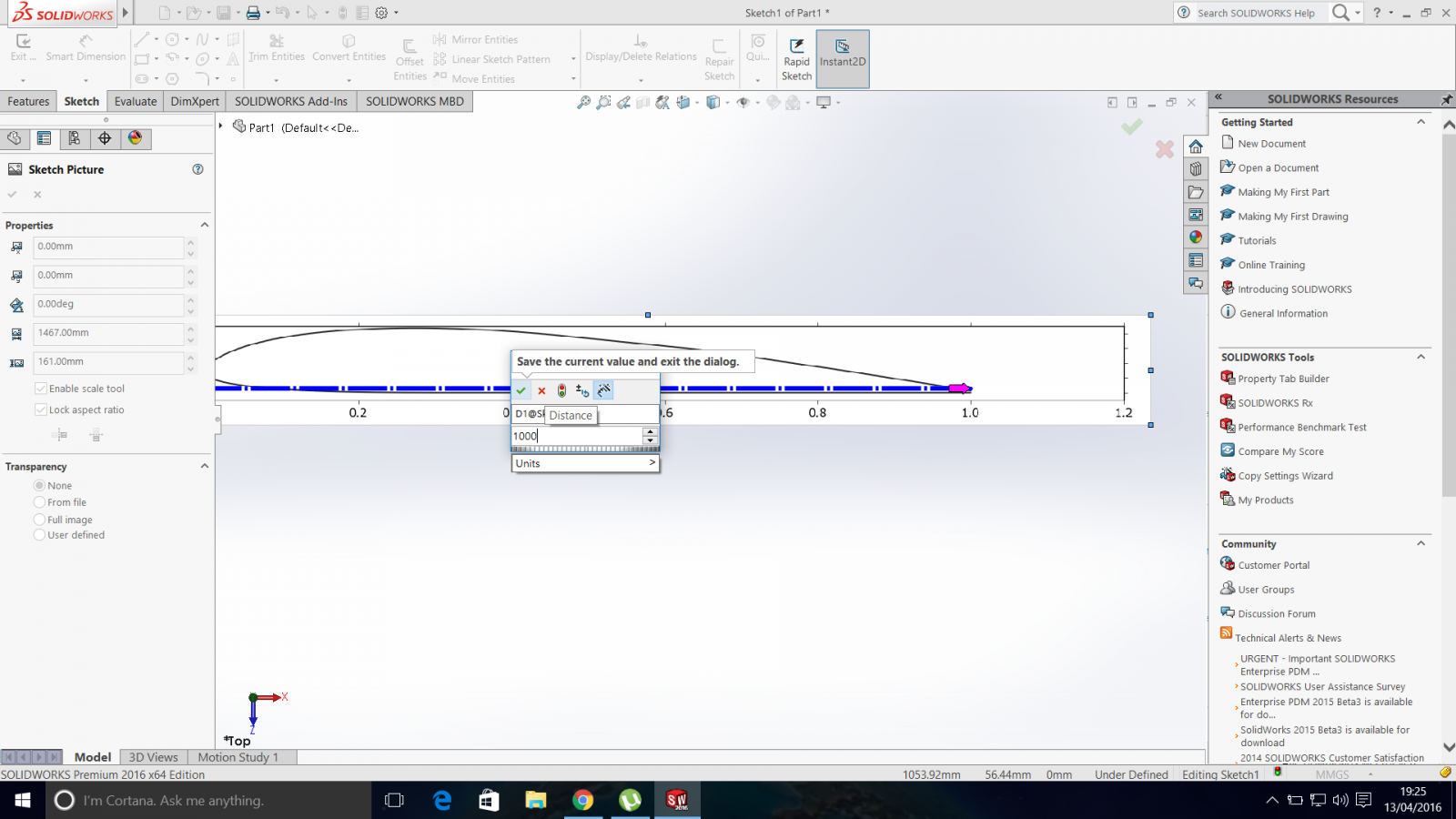Open SOLIDWORKS Resources home icon in task pane

point(1196,147)
